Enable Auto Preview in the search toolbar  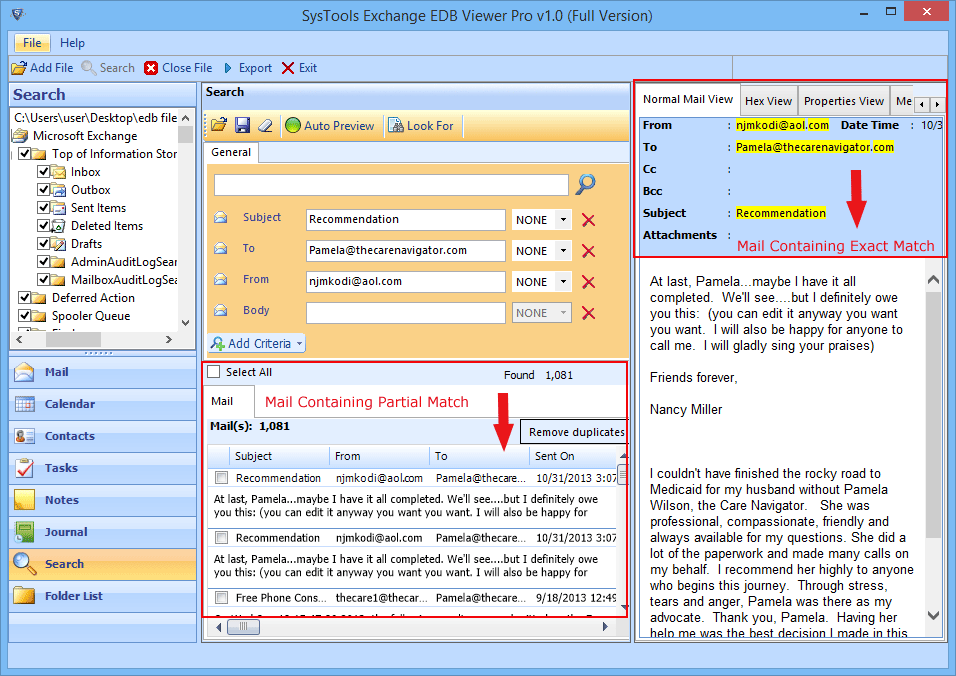(330, 125)
